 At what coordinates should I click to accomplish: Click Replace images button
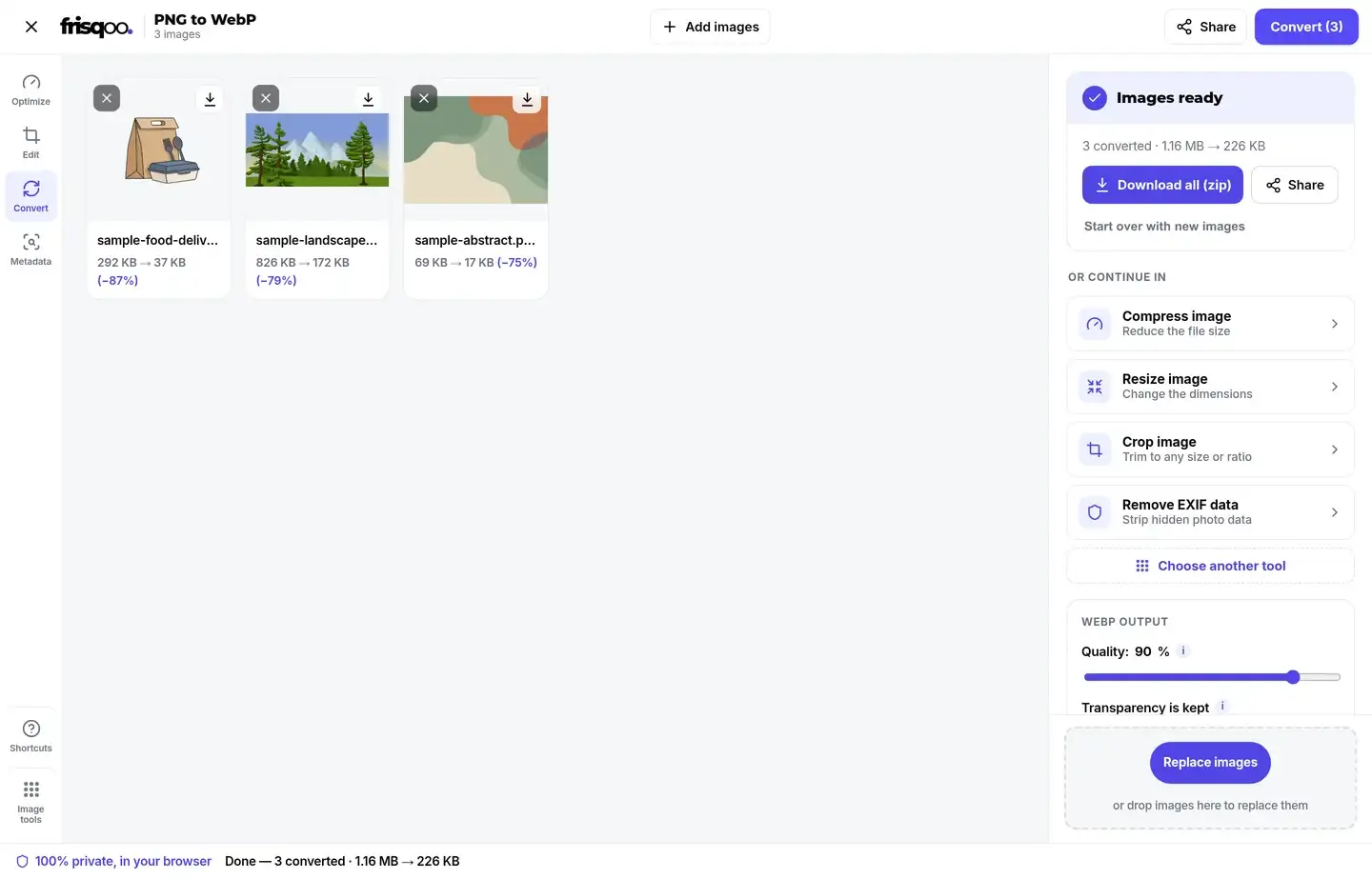pos(1210,763)
